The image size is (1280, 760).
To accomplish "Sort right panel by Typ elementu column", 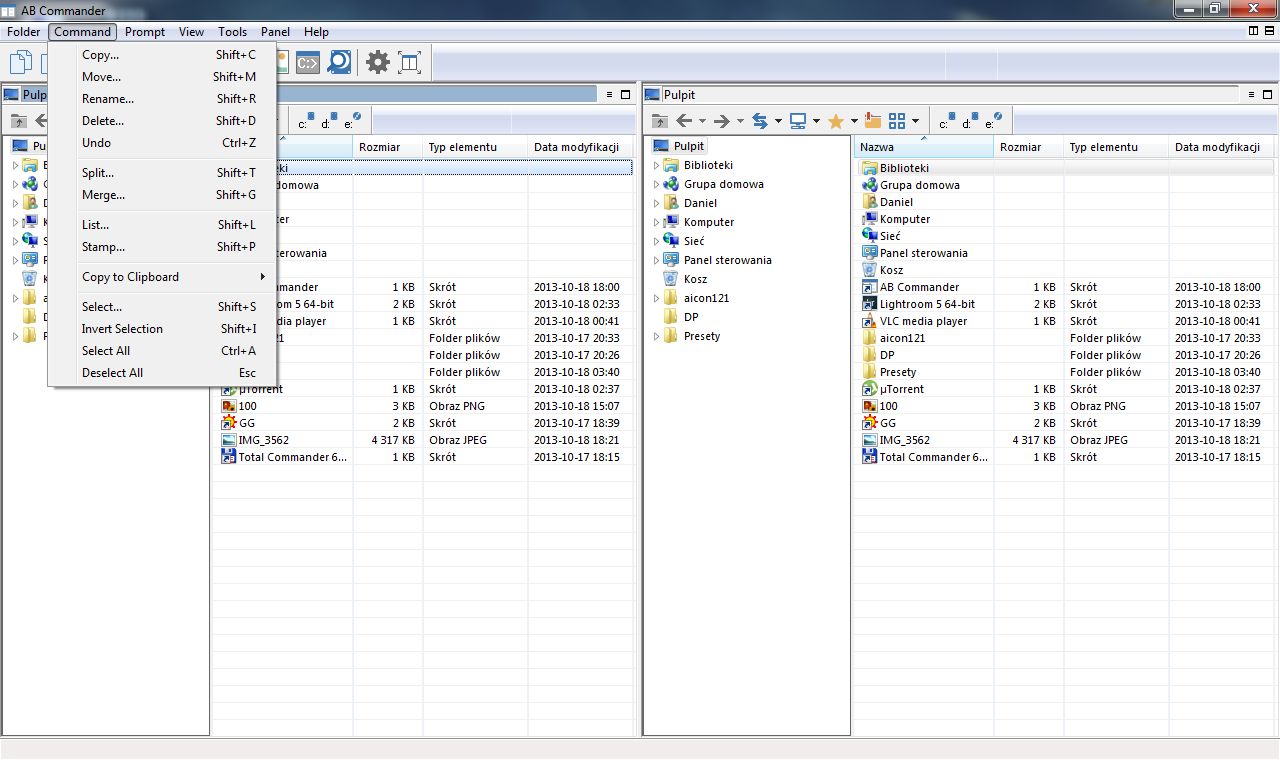I will 1116,147.
